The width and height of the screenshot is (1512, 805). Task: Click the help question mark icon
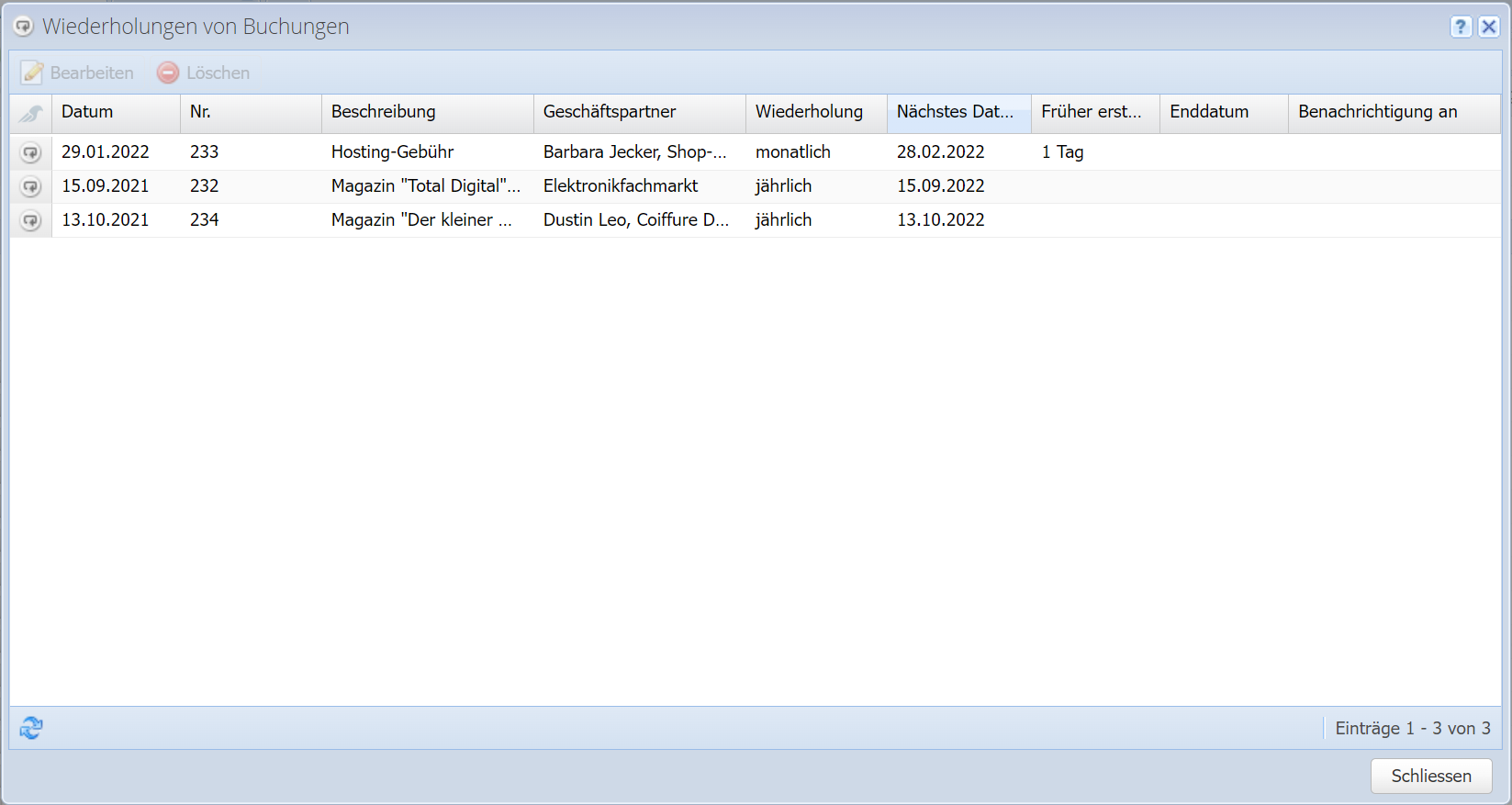coord(1461,27)
